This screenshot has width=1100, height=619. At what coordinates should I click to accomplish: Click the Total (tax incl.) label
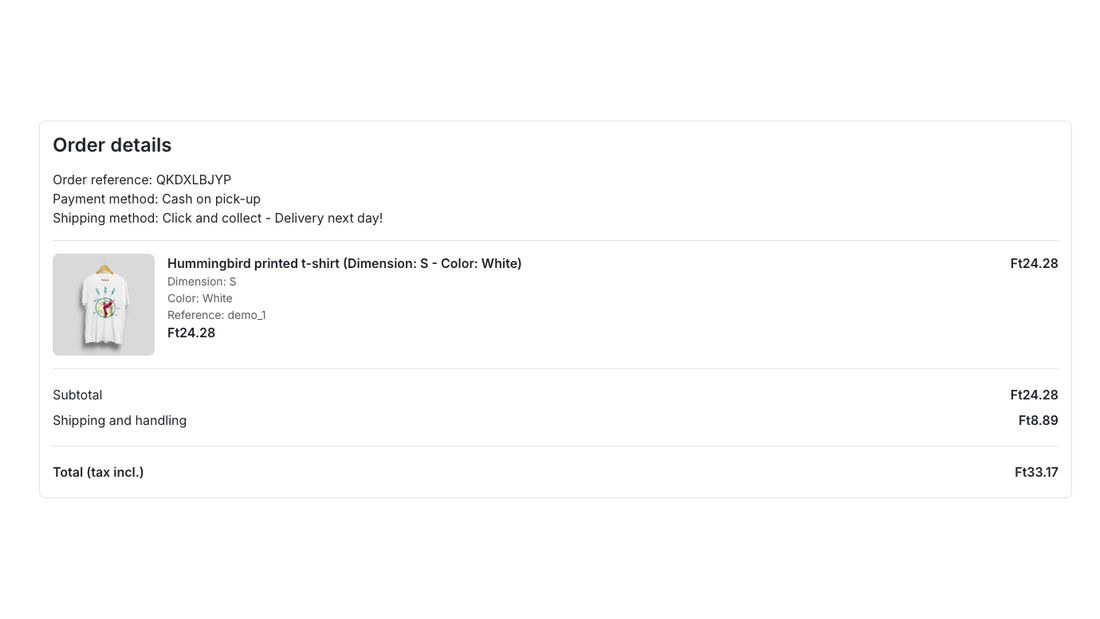pos(98,472)
